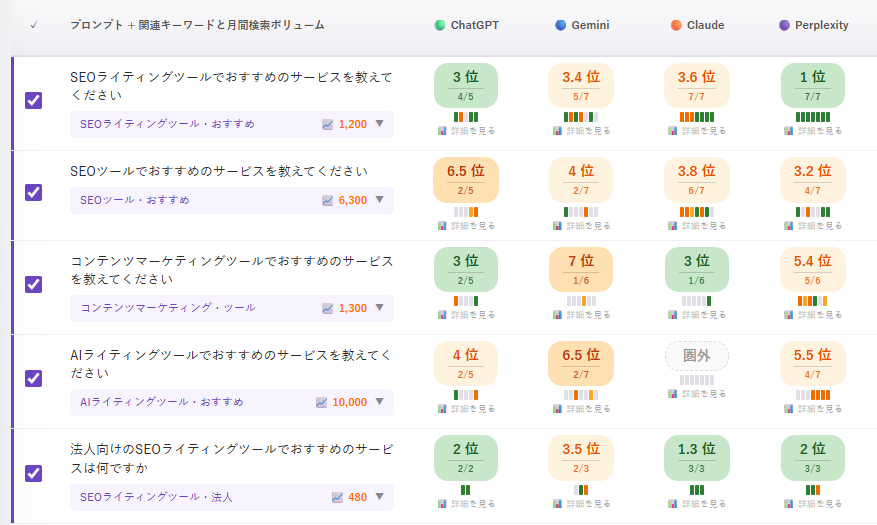This screenshot has height=525, width=877.
Task: Click detail chart icon under Claude 3位 1/6
Action: [672, 315]
